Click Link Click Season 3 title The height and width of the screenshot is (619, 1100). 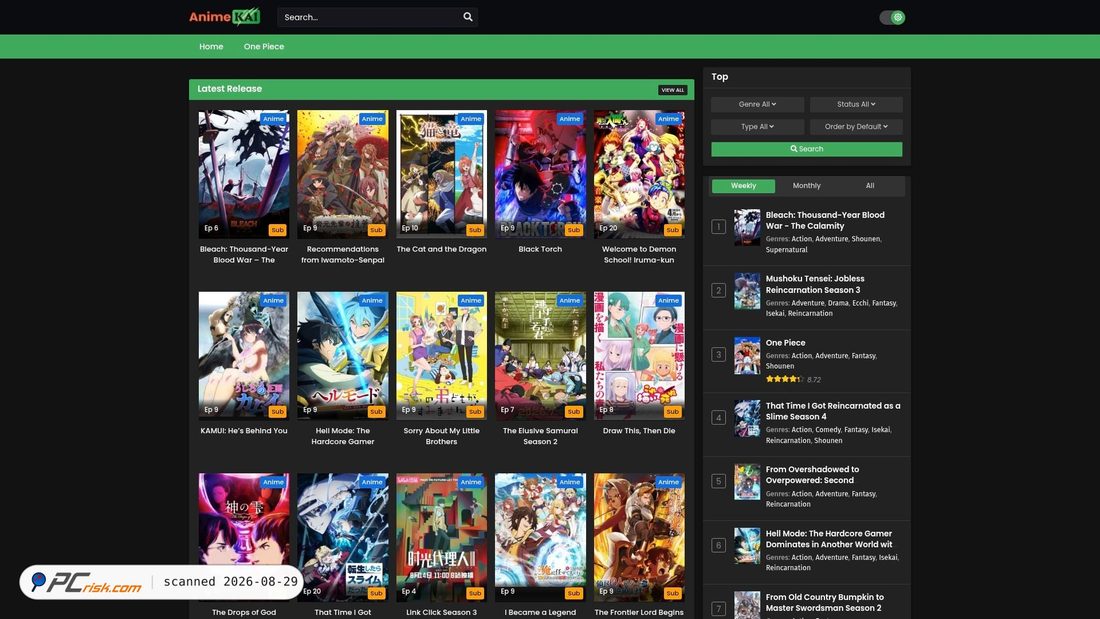(441, 613)
